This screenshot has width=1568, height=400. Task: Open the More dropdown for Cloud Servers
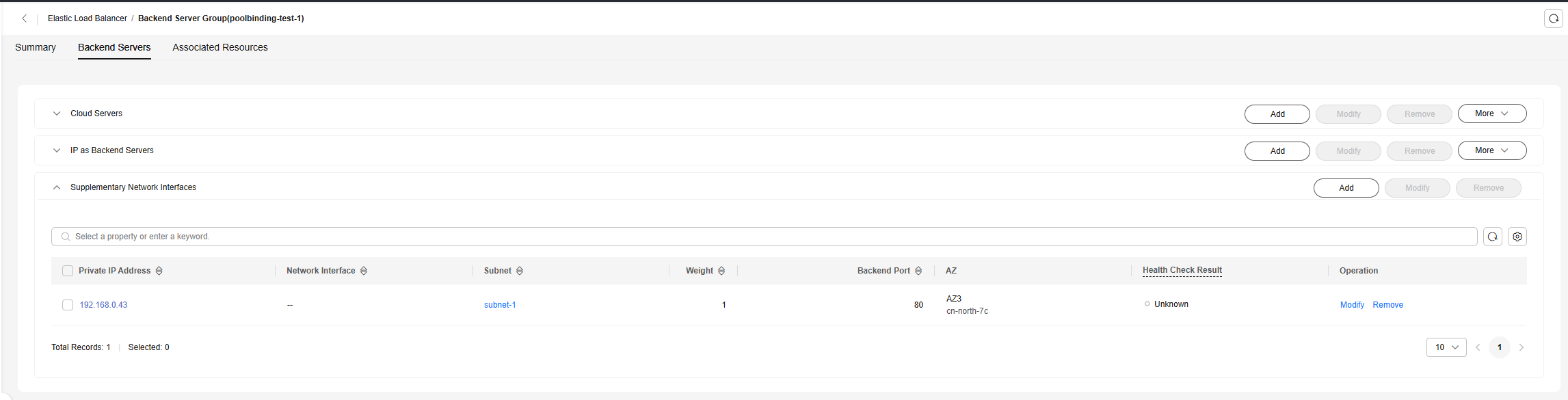click(x=1492, y=114)
